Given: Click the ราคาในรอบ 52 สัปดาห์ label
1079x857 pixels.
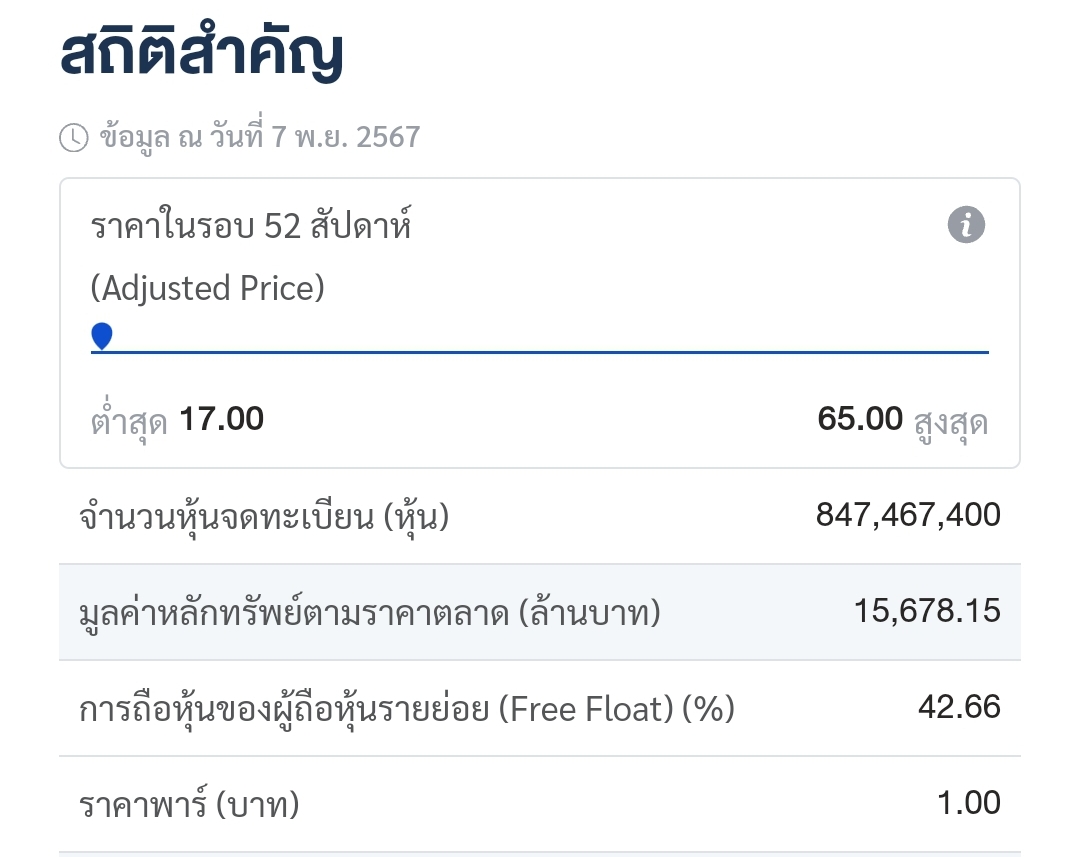Looking at the screenshot, I should pyautogui.click(x=251, y=224).
